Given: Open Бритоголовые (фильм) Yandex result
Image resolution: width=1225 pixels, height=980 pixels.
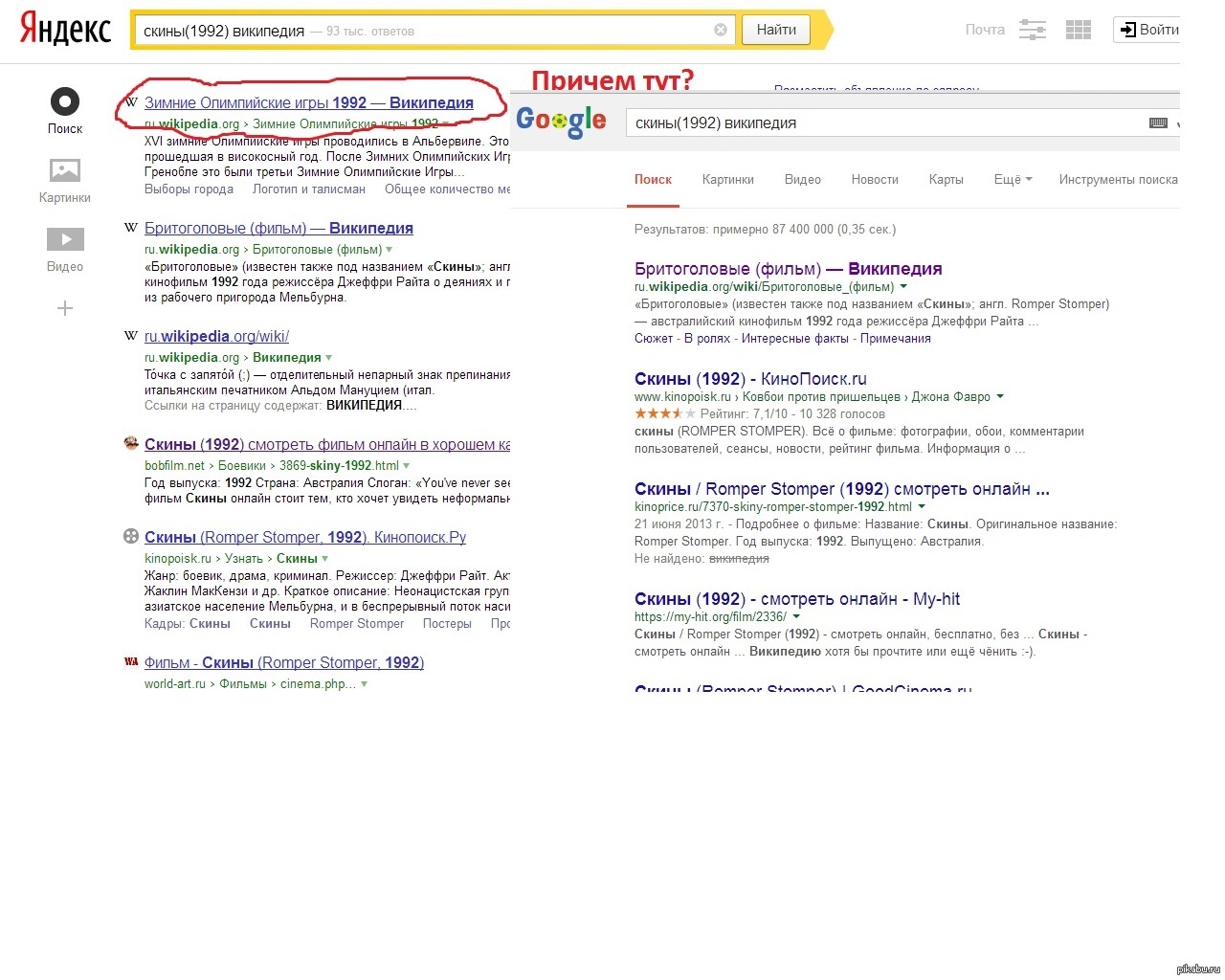Looking at the screenshot, I should (x=278, y=228).
